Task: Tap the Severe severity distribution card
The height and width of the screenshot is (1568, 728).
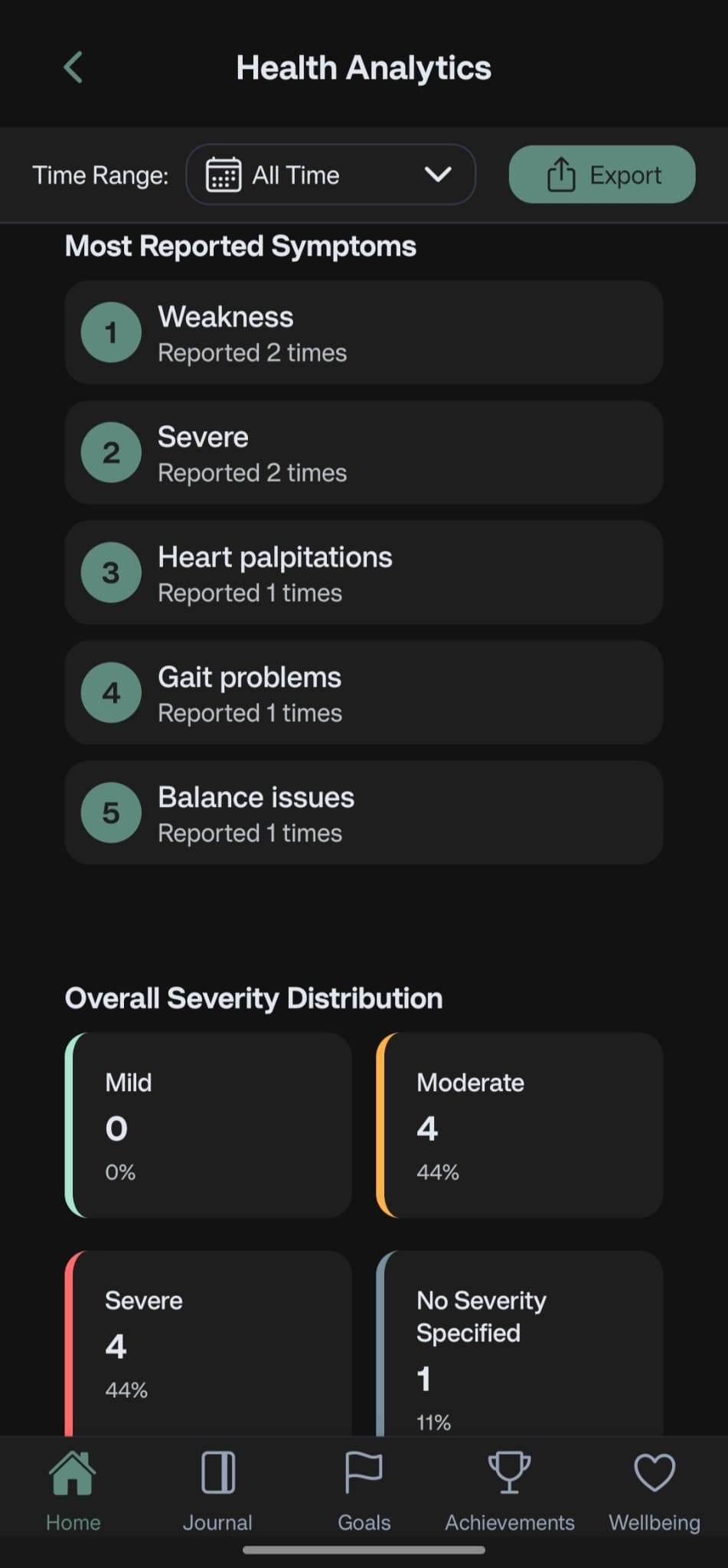Action: pyautogui.click(x=208, y=1343)
